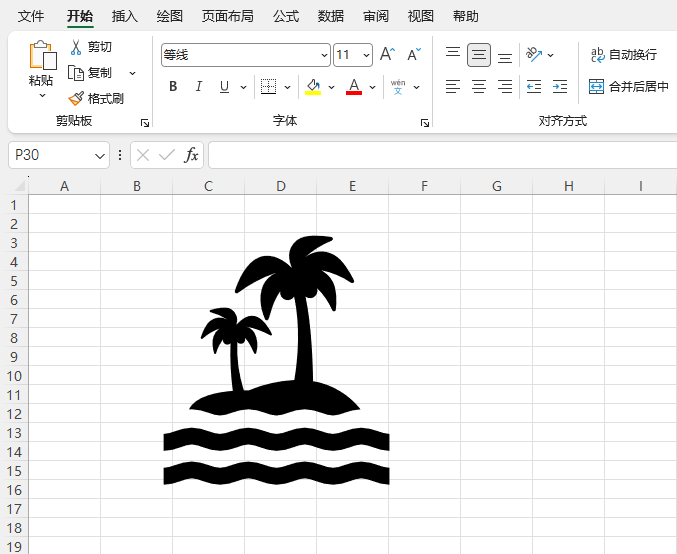Select the Format Painter (格式刷) brush
Image resolution: width=677 pixels, height=554 pixels.
(x=76, y=98)
